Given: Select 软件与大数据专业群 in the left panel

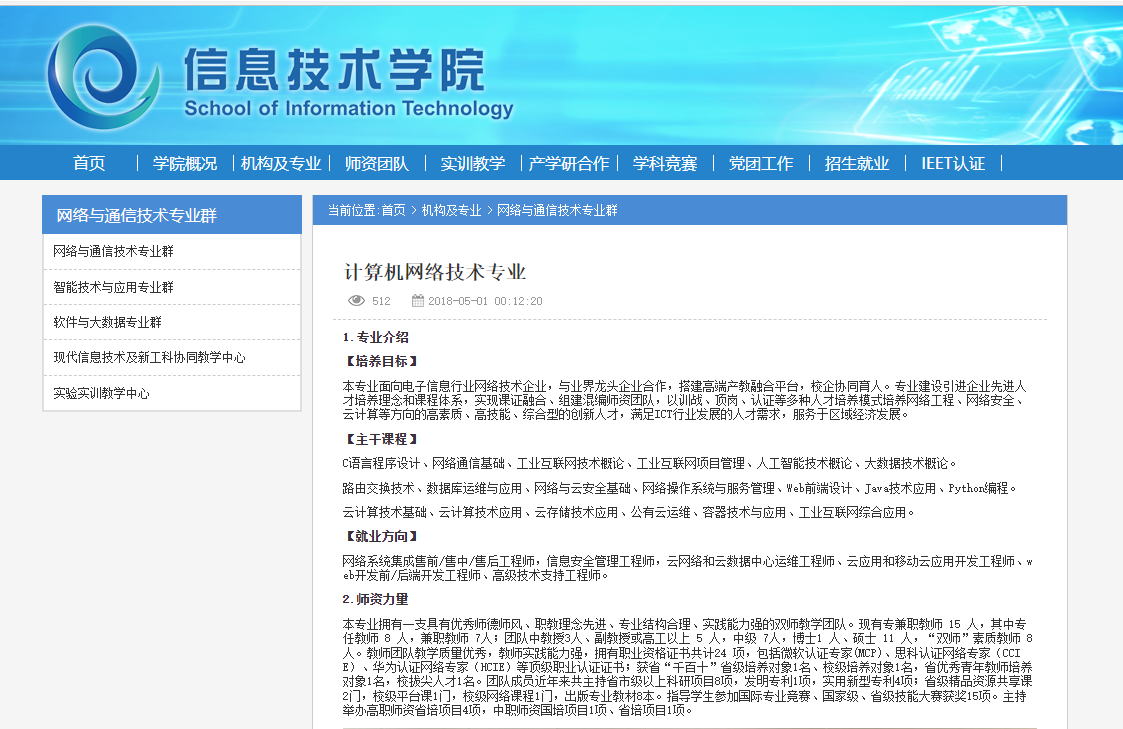Looking at the screenshot, I should [108, 322].
